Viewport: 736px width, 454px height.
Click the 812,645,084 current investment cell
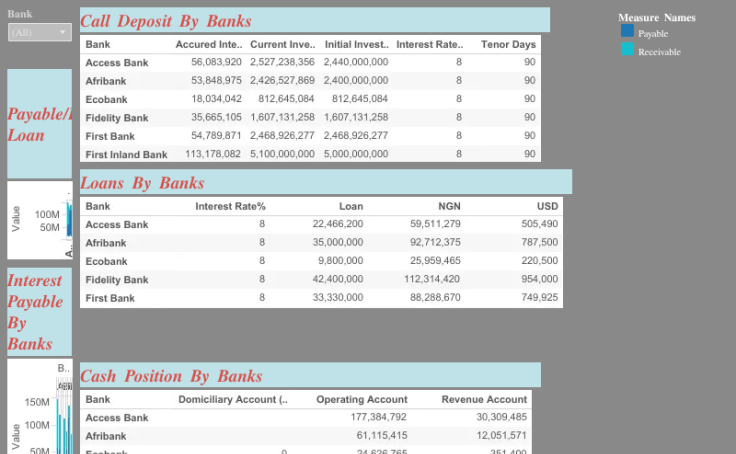(x=286, y=99)
